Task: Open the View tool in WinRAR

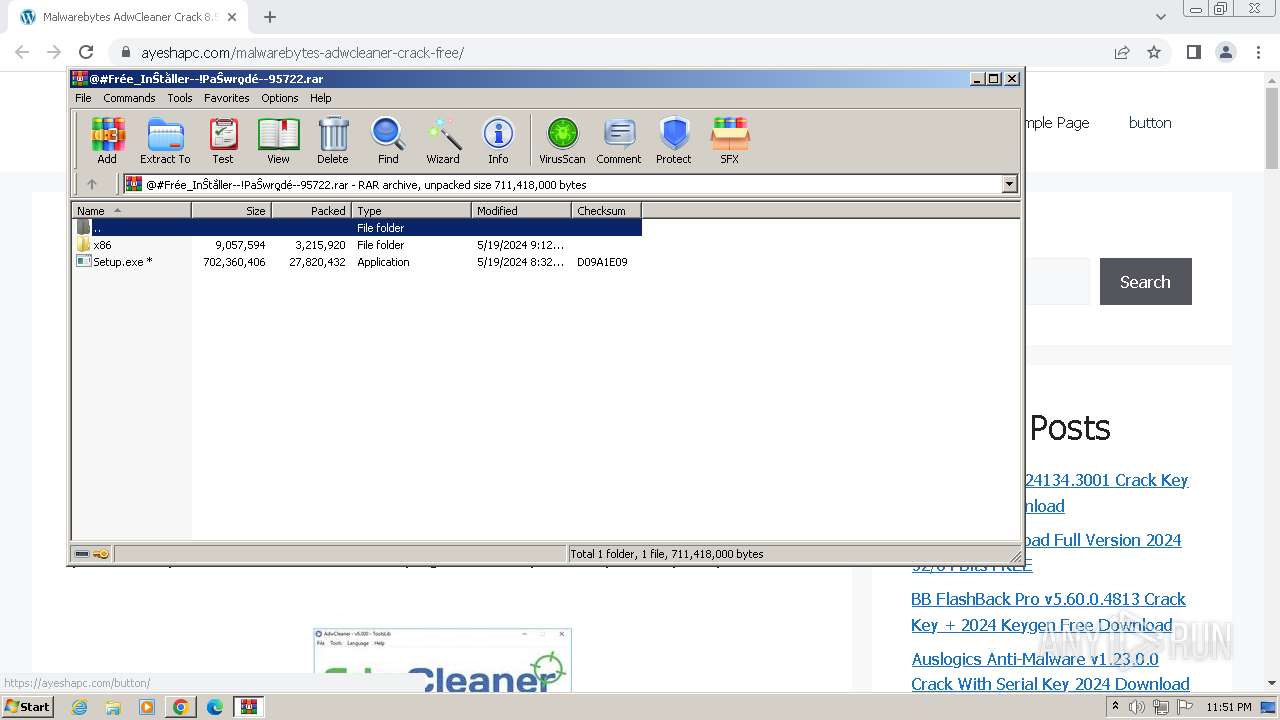Action: click(278, 140)
